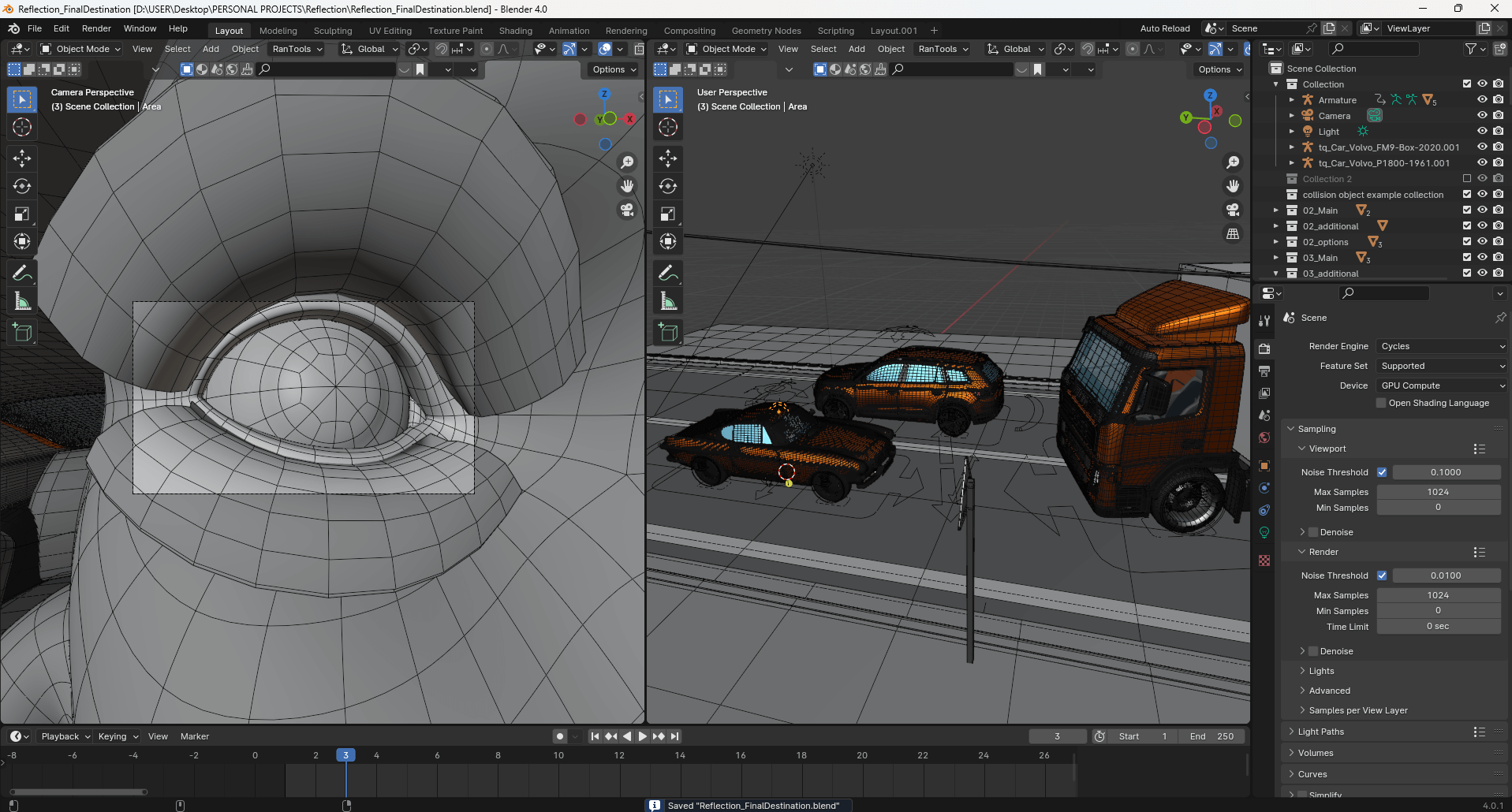This screenshot has height=812, width=1512.
Task: Open View Layer properties tab
Action: pos(1264,393)
